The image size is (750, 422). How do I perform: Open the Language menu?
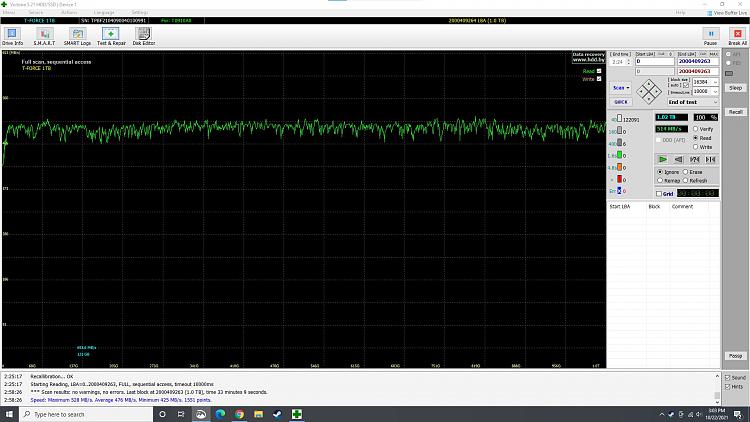pos(104,12)
